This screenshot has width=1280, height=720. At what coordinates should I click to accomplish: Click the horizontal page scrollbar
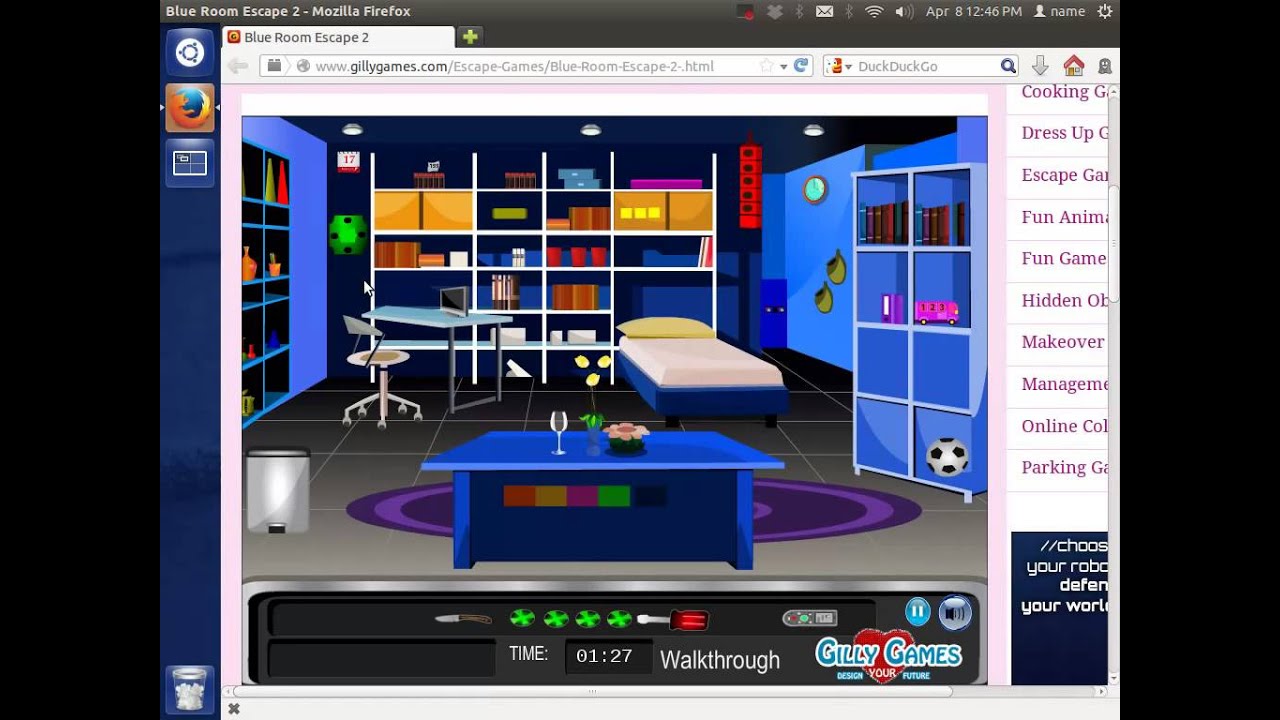tap(592, 691)
